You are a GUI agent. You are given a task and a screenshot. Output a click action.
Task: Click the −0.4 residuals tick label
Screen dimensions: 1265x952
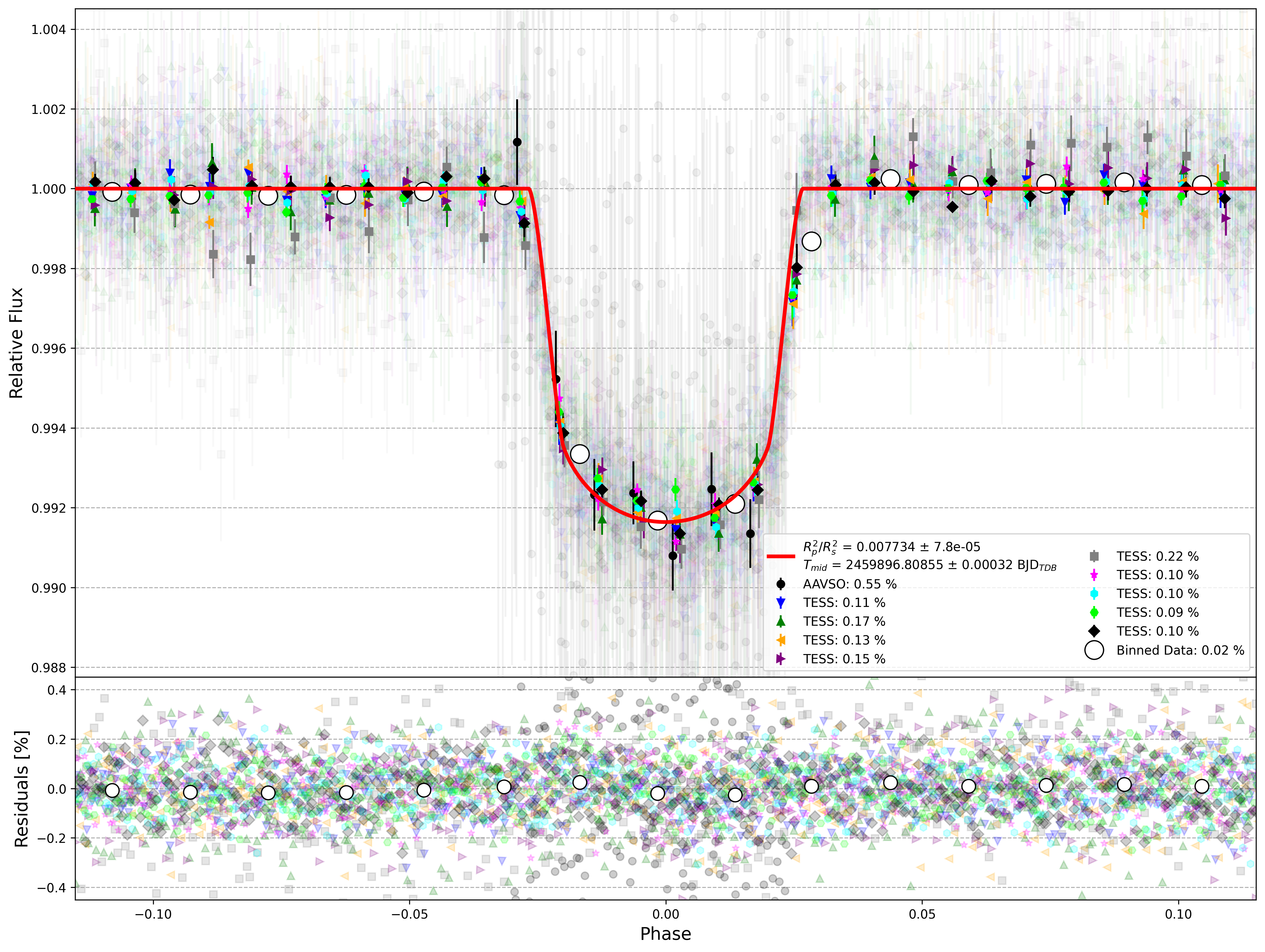coord(52,888)
